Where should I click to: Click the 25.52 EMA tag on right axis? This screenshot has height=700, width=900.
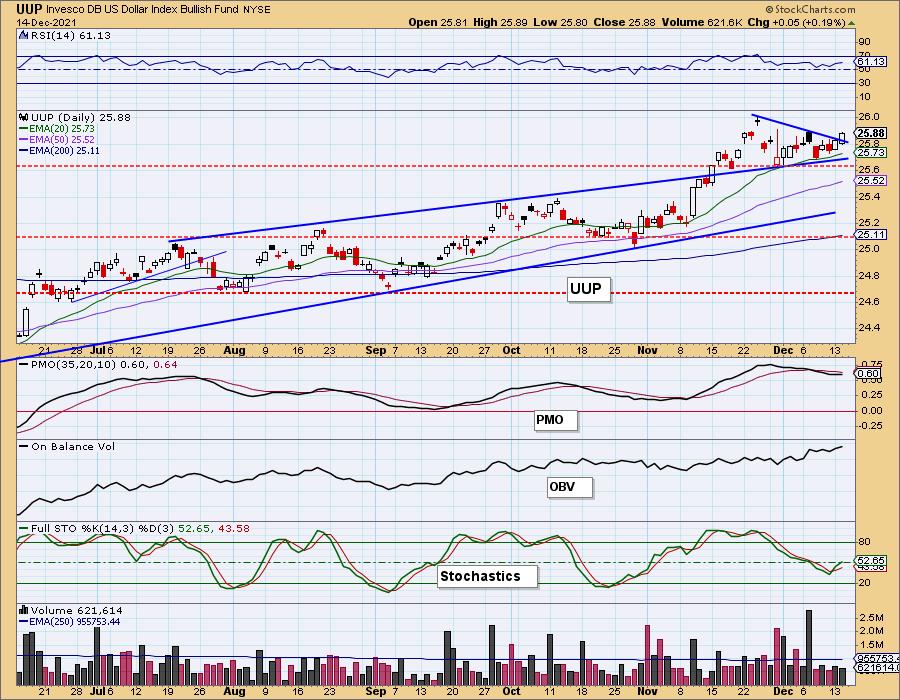click(871, 180)
